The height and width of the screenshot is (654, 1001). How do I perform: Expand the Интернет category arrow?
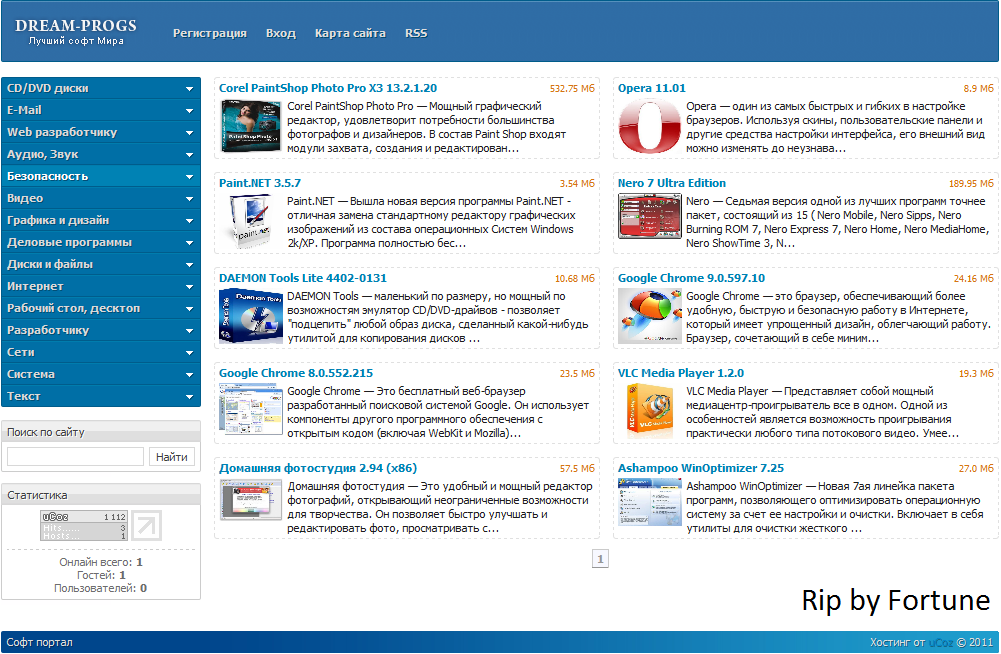pos(190,287)
